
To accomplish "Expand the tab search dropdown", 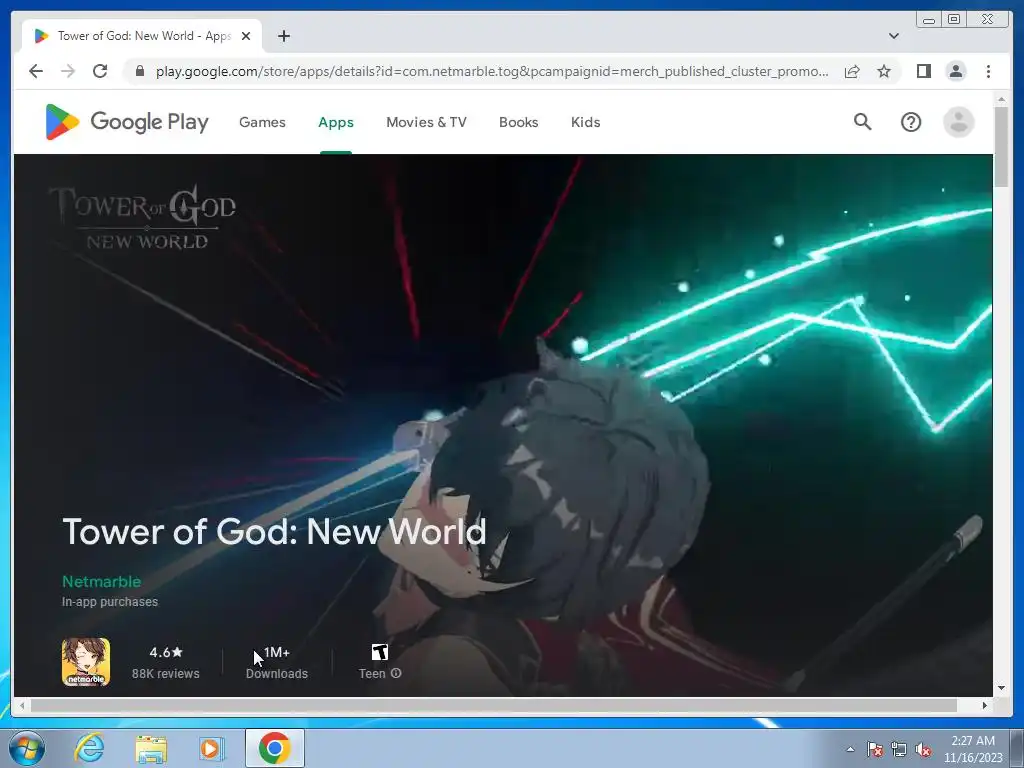I will point(894,36).
